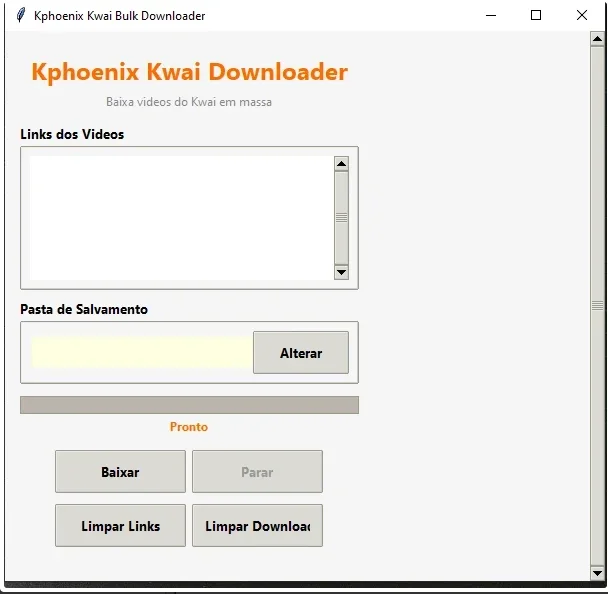The image size is (608, 594).
Task: Click the feather app icon in title bar
Action: click(21, 16)
